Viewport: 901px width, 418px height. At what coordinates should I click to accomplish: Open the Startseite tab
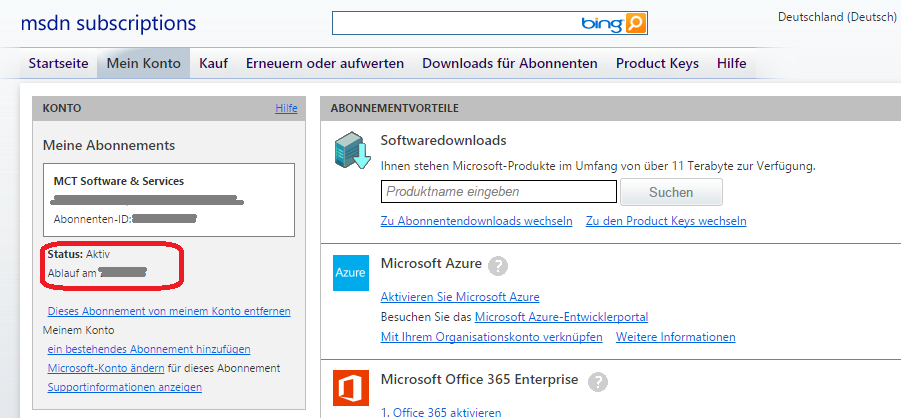59,63
